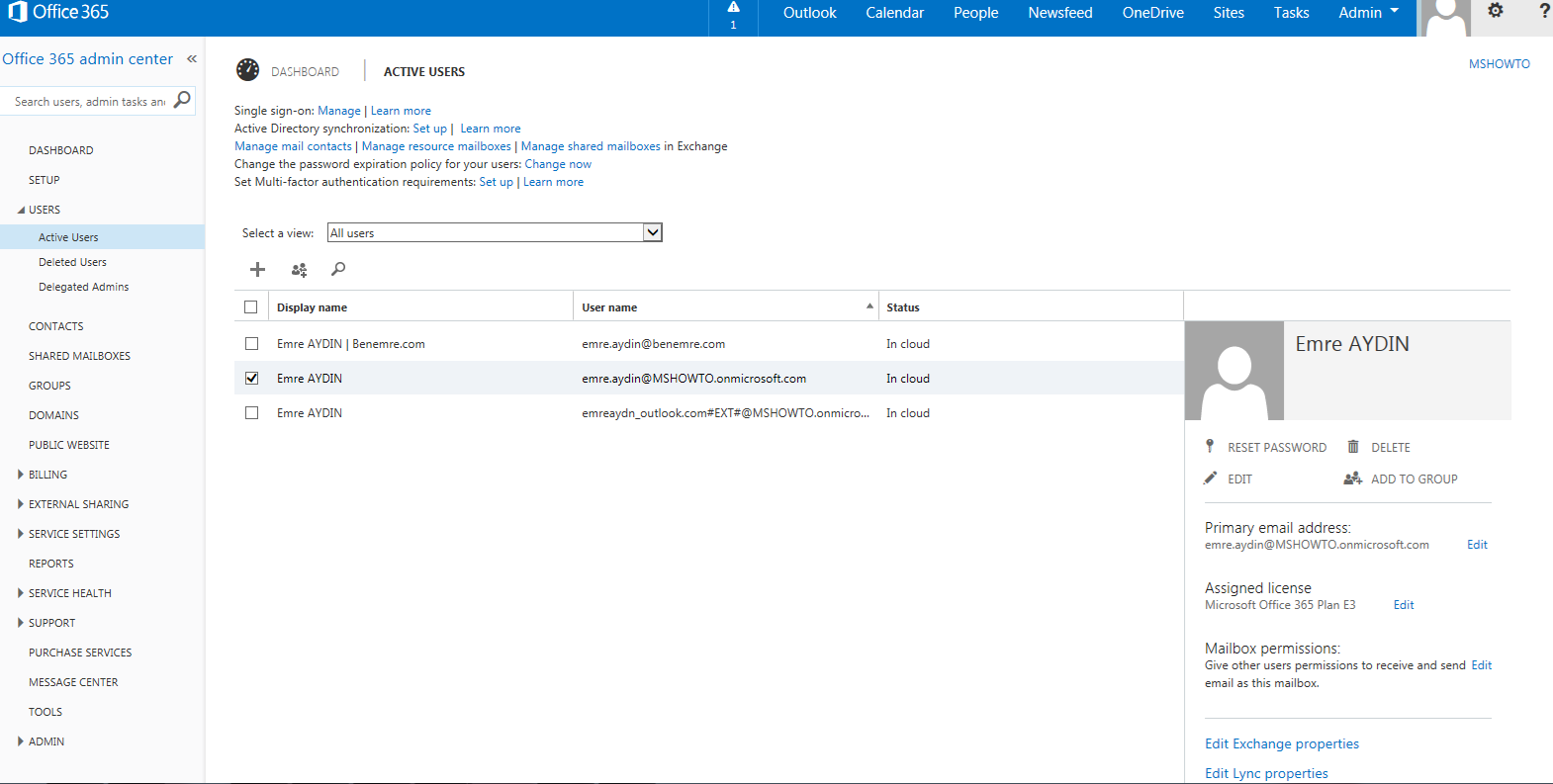The width and height of the screenshot is (1553, 784).
Task: Toggle the select all users checkbox
Action: 251,307
